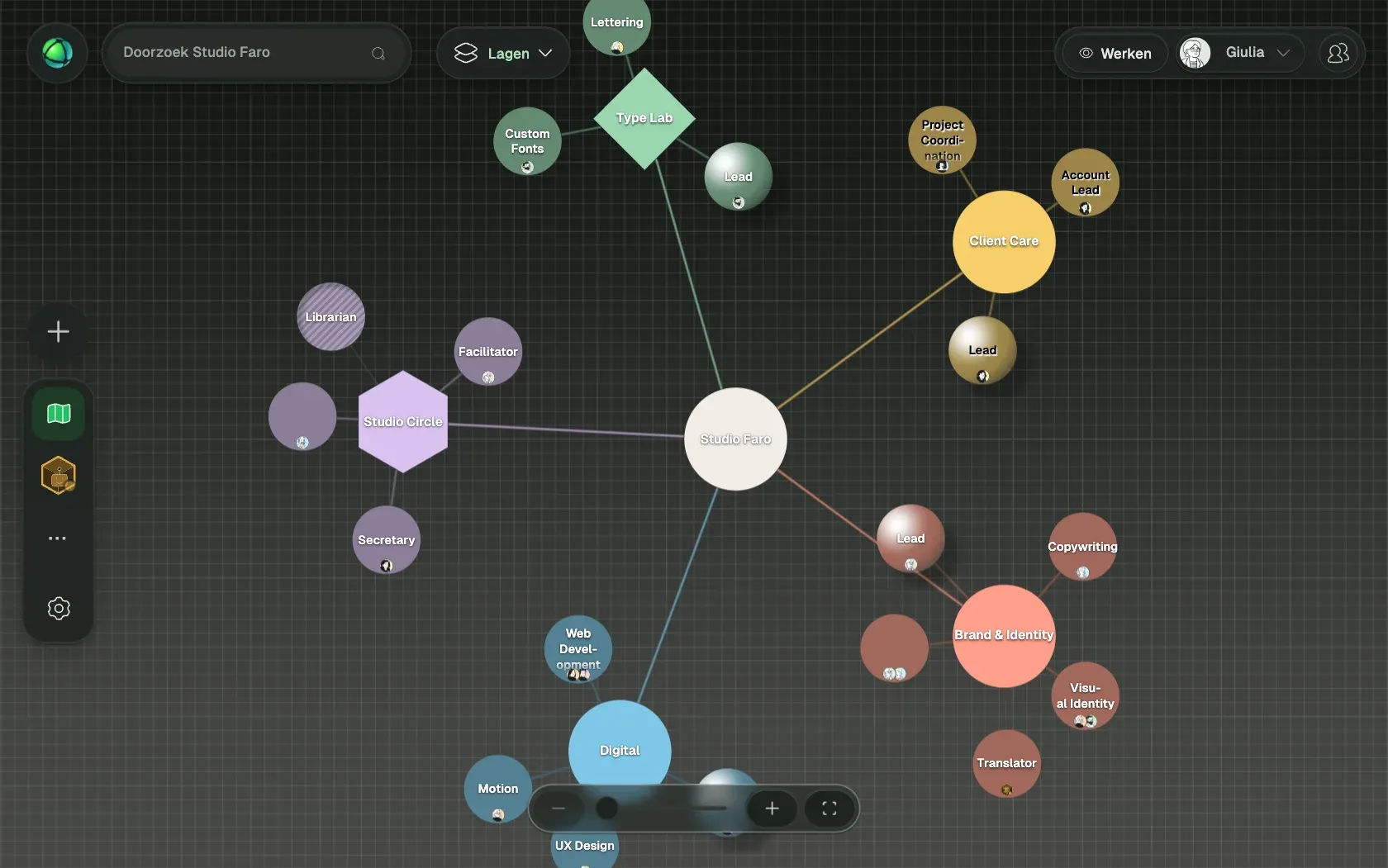The image size is (1388, 868).
Task: Open the members people icon
Action: coord(1338,53)
